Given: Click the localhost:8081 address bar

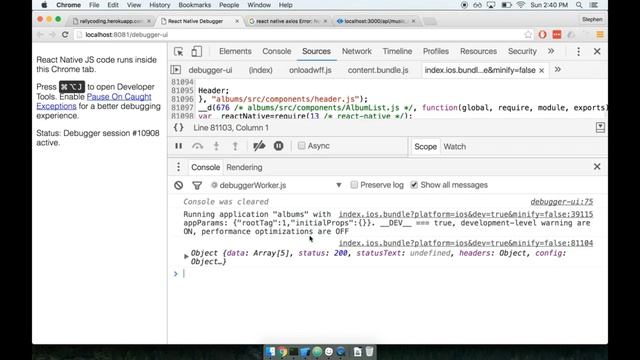Looking at the screenshot, I should point(300,35).
